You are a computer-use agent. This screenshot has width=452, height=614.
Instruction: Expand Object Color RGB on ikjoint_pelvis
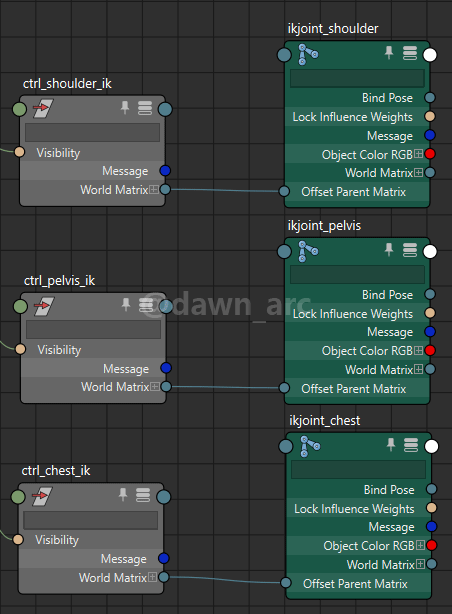(418, 350)
